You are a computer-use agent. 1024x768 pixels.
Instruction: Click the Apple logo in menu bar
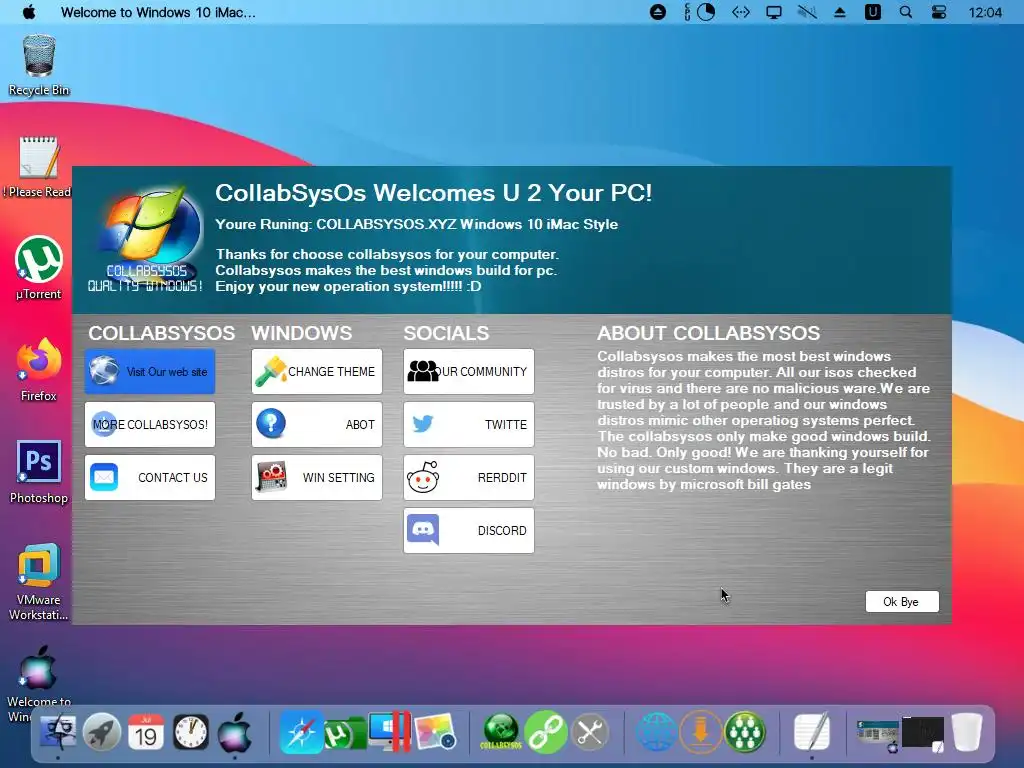(29, 12)
